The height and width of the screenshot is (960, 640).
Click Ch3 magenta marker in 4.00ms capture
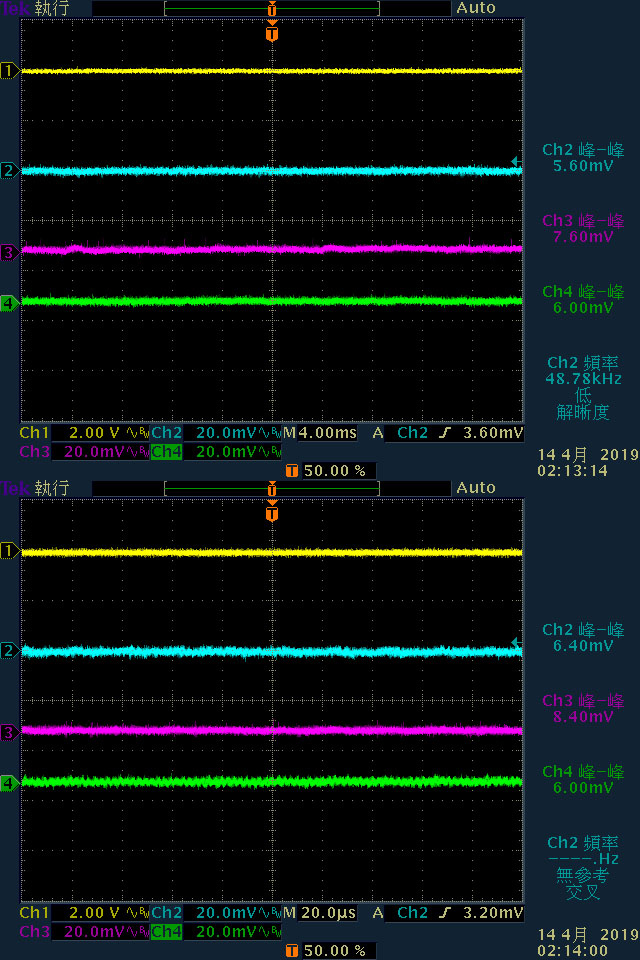(x=9, y=252)
